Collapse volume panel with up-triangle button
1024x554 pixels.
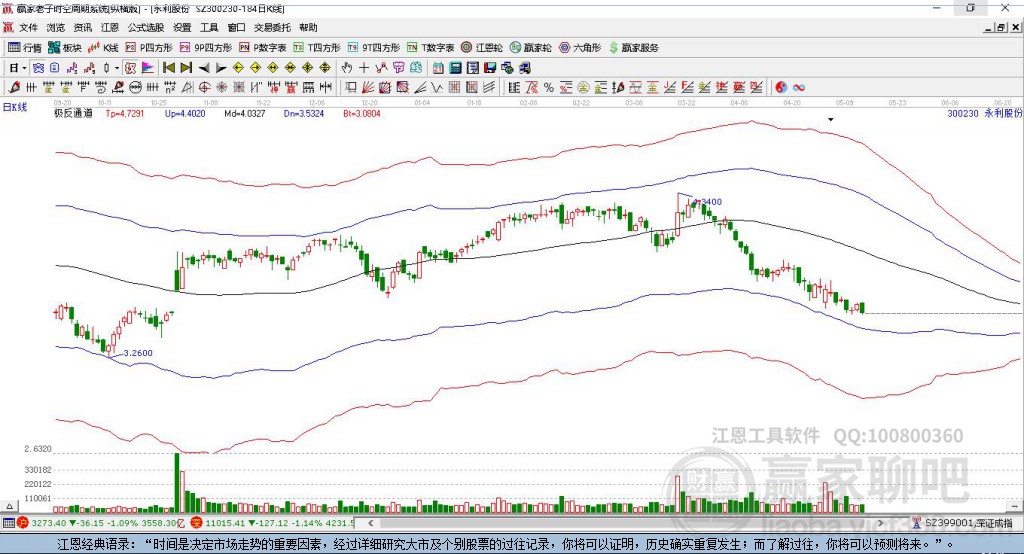coord(9,506)
